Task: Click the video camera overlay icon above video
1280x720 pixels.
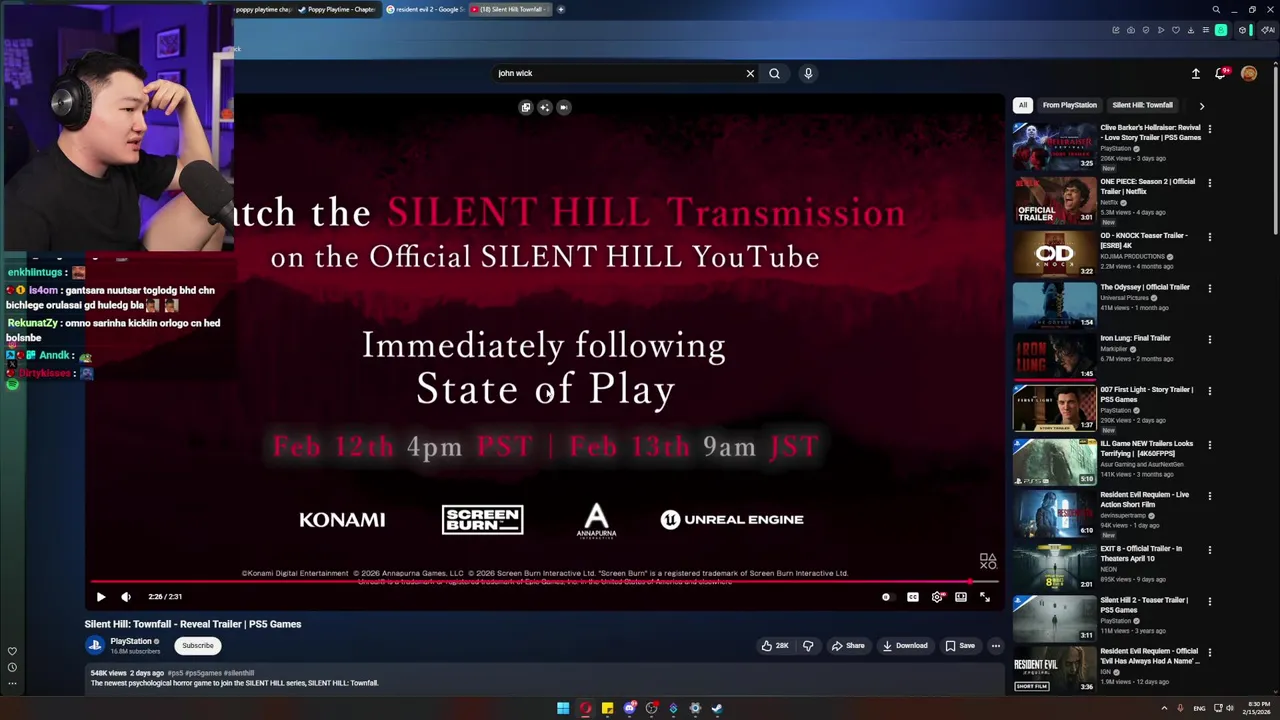Action: (x=564, y=107)
